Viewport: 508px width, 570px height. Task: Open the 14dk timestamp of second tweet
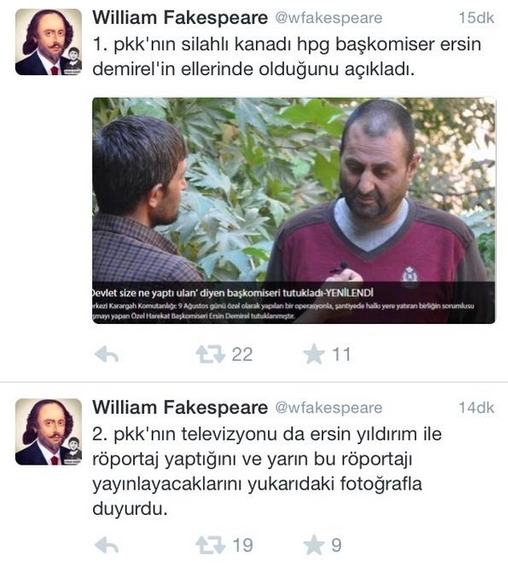[x=476, y=408]
